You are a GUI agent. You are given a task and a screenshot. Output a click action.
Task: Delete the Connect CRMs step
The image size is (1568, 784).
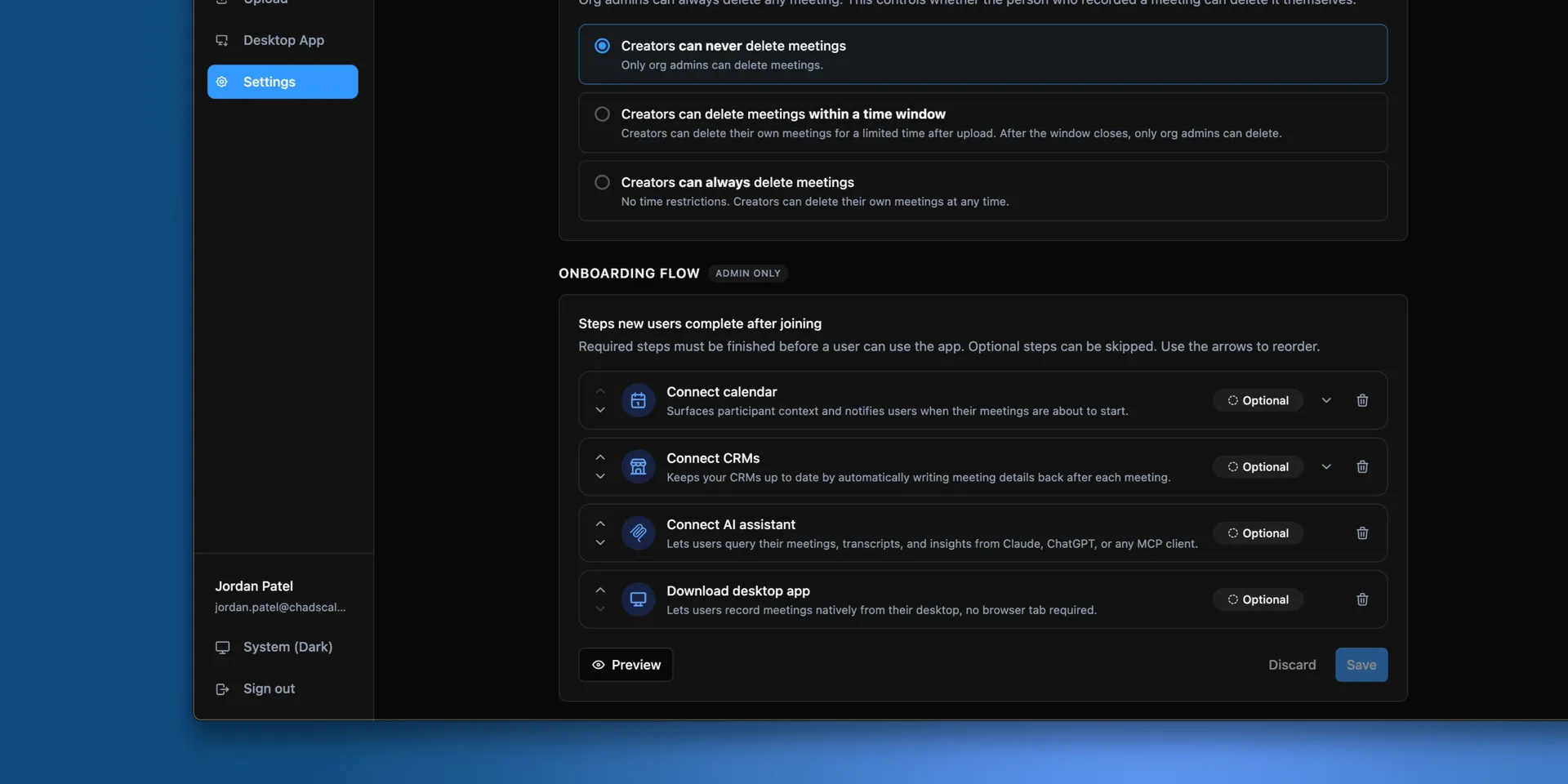click(x=1362, y=466)
